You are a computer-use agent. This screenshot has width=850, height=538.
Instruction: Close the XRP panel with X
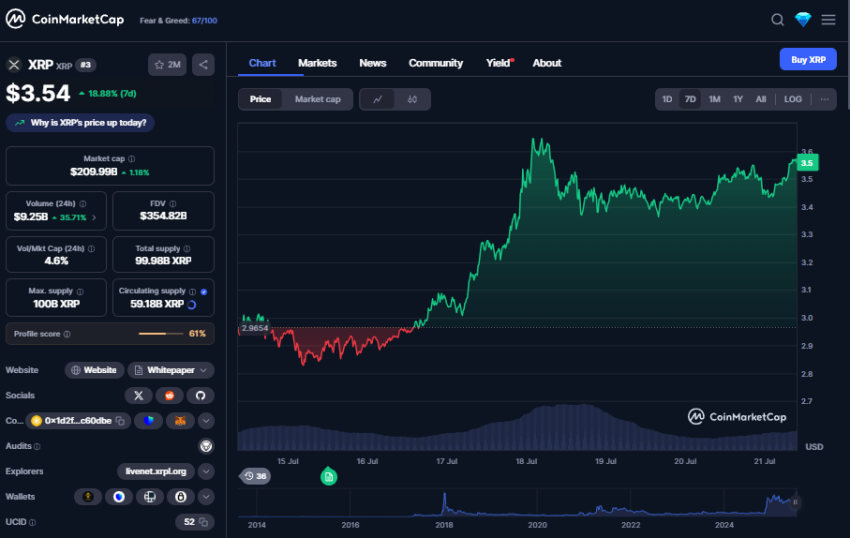14,65
